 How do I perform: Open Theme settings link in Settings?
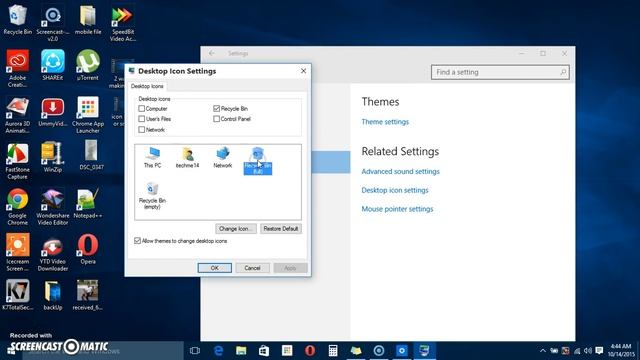point(385,122)
